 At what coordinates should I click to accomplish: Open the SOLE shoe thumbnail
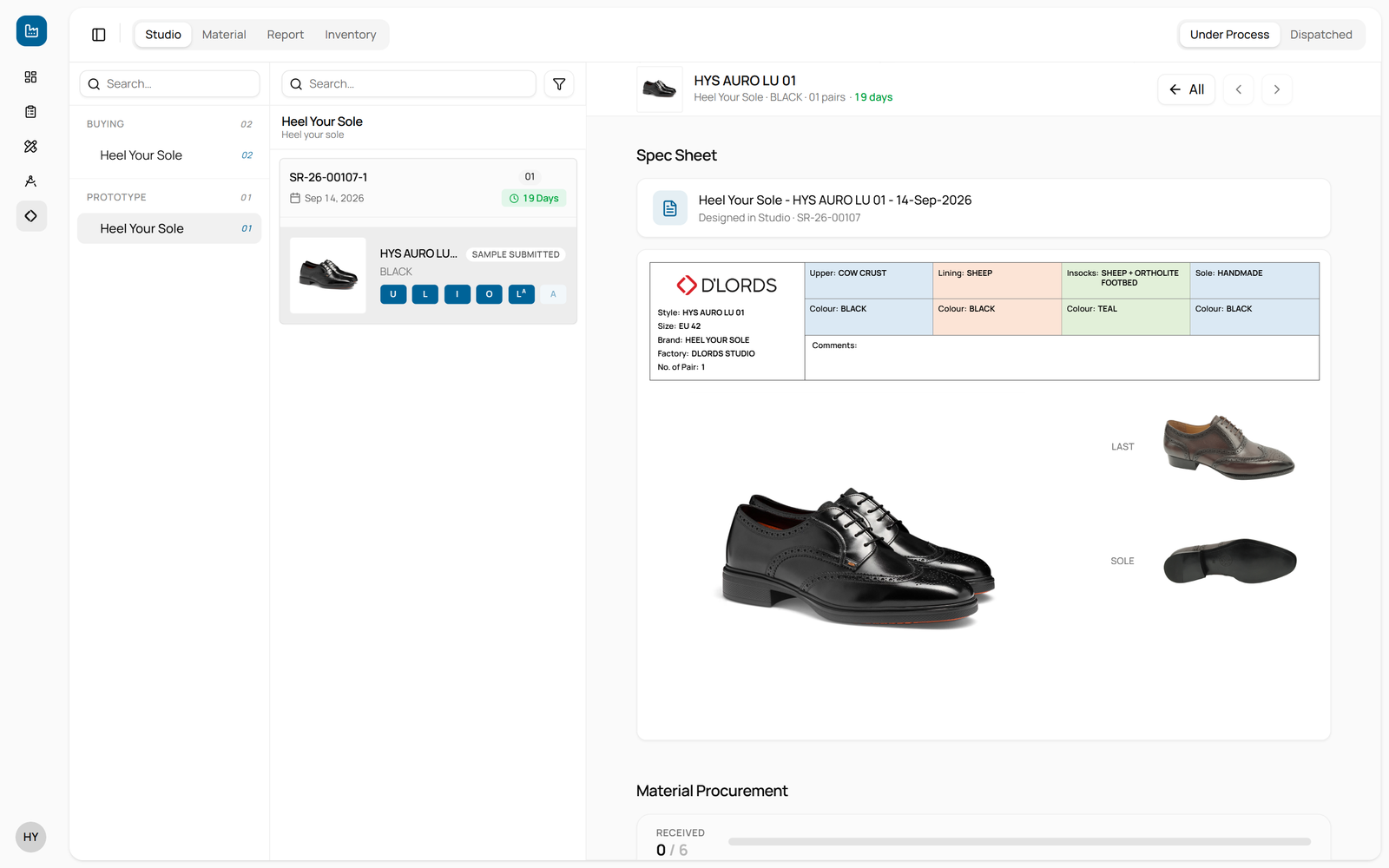pos(1229,561)
